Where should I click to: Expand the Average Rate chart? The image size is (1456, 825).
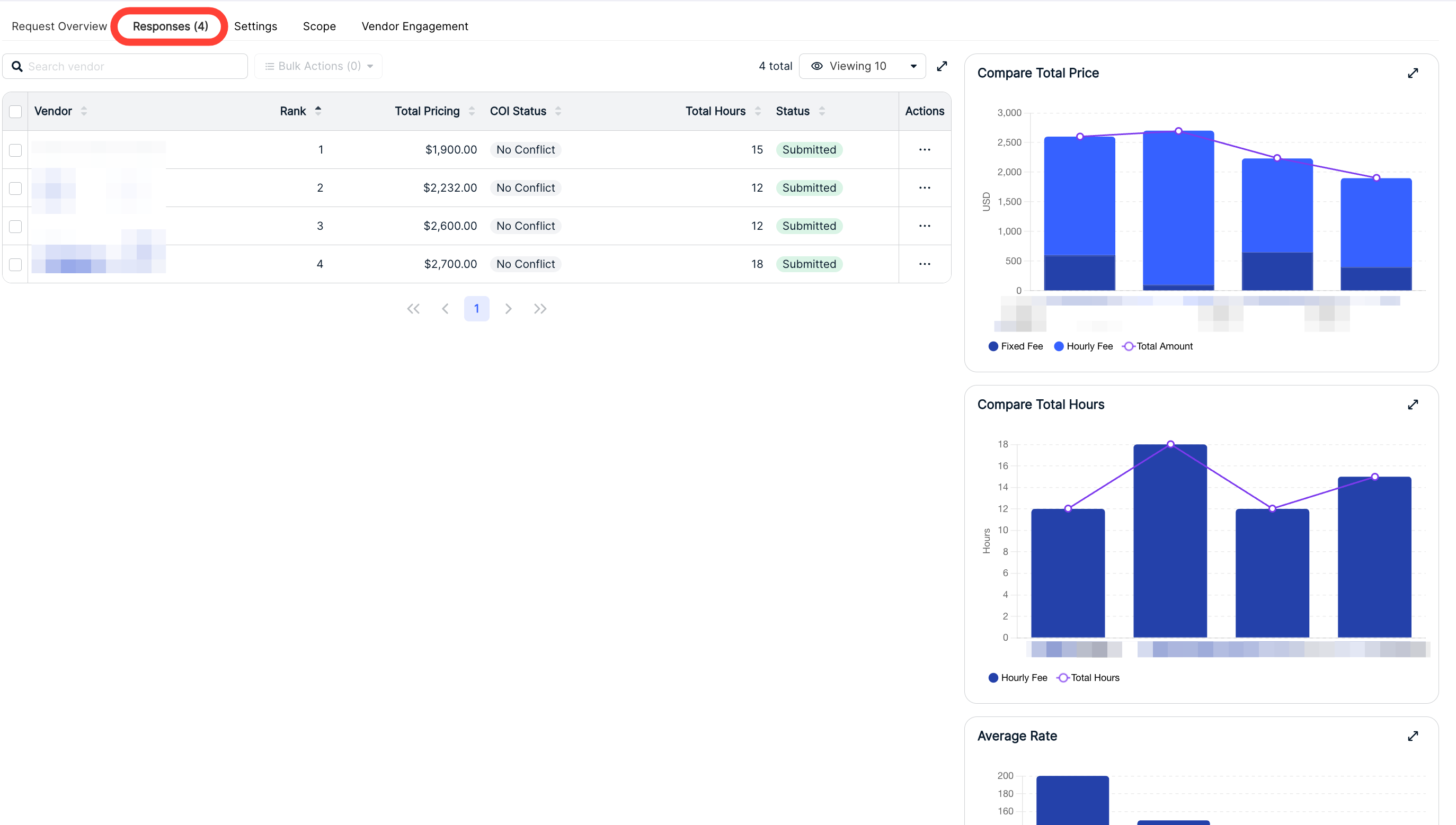1413,736
